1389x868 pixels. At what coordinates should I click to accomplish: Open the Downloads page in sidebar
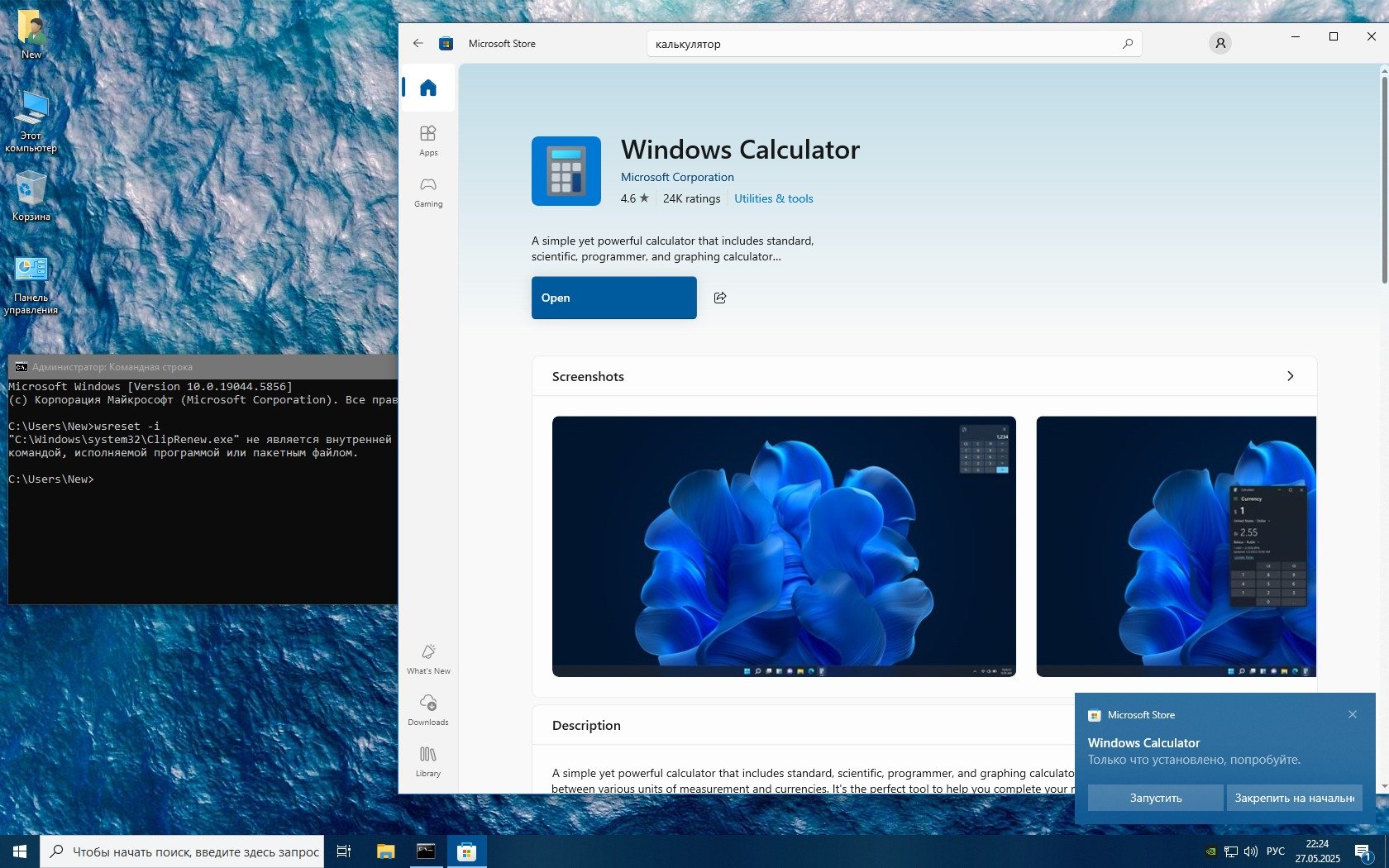[427, 709]
